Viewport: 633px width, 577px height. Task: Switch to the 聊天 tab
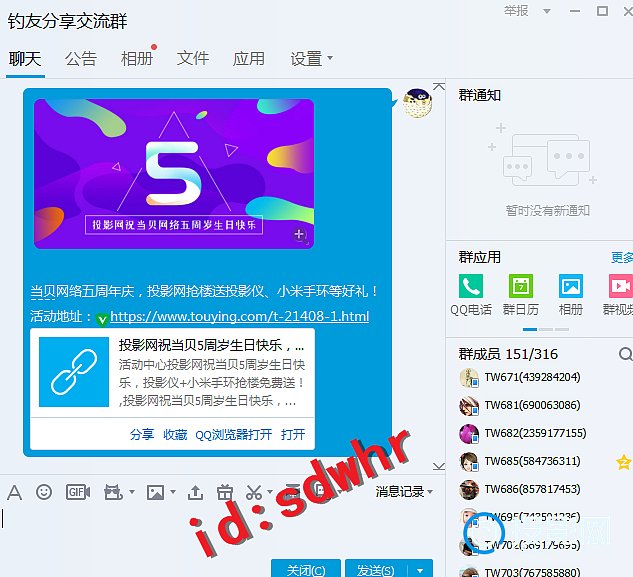tap(25, 59)
